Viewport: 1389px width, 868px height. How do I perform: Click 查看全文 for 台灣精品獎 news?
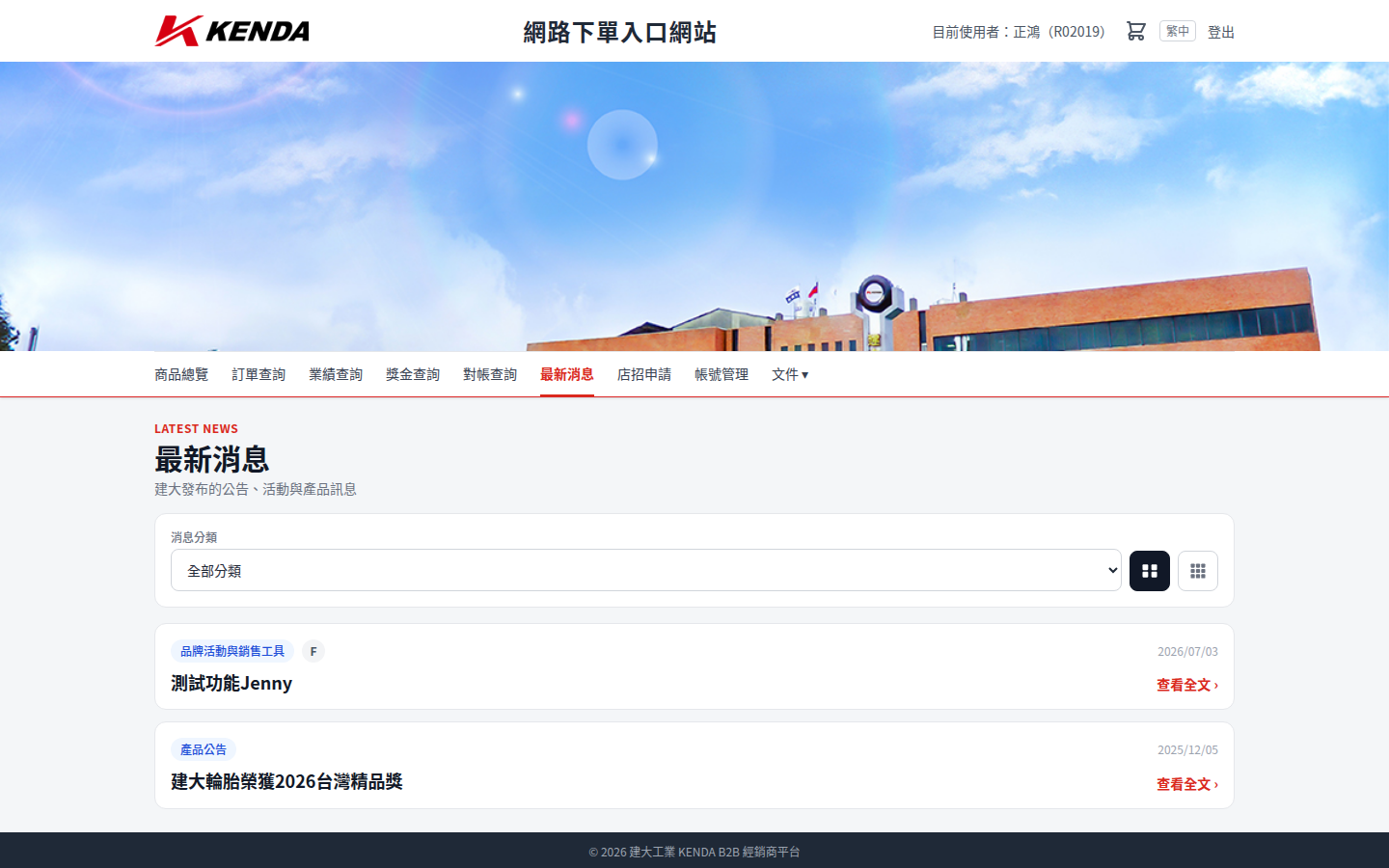(x=1186, y=784)
